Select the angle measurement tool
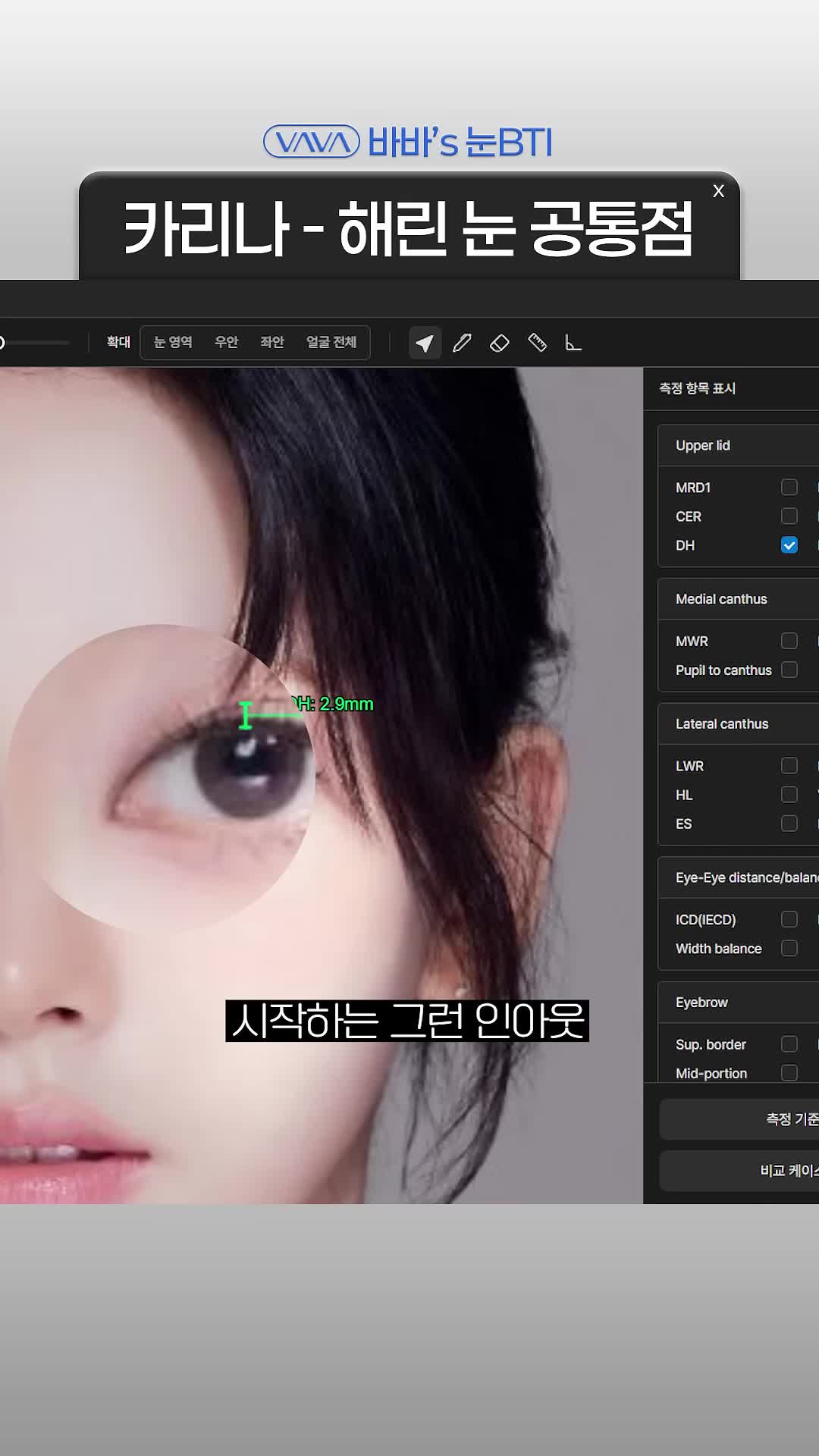Screen dimensions: 819x1456 573,343
